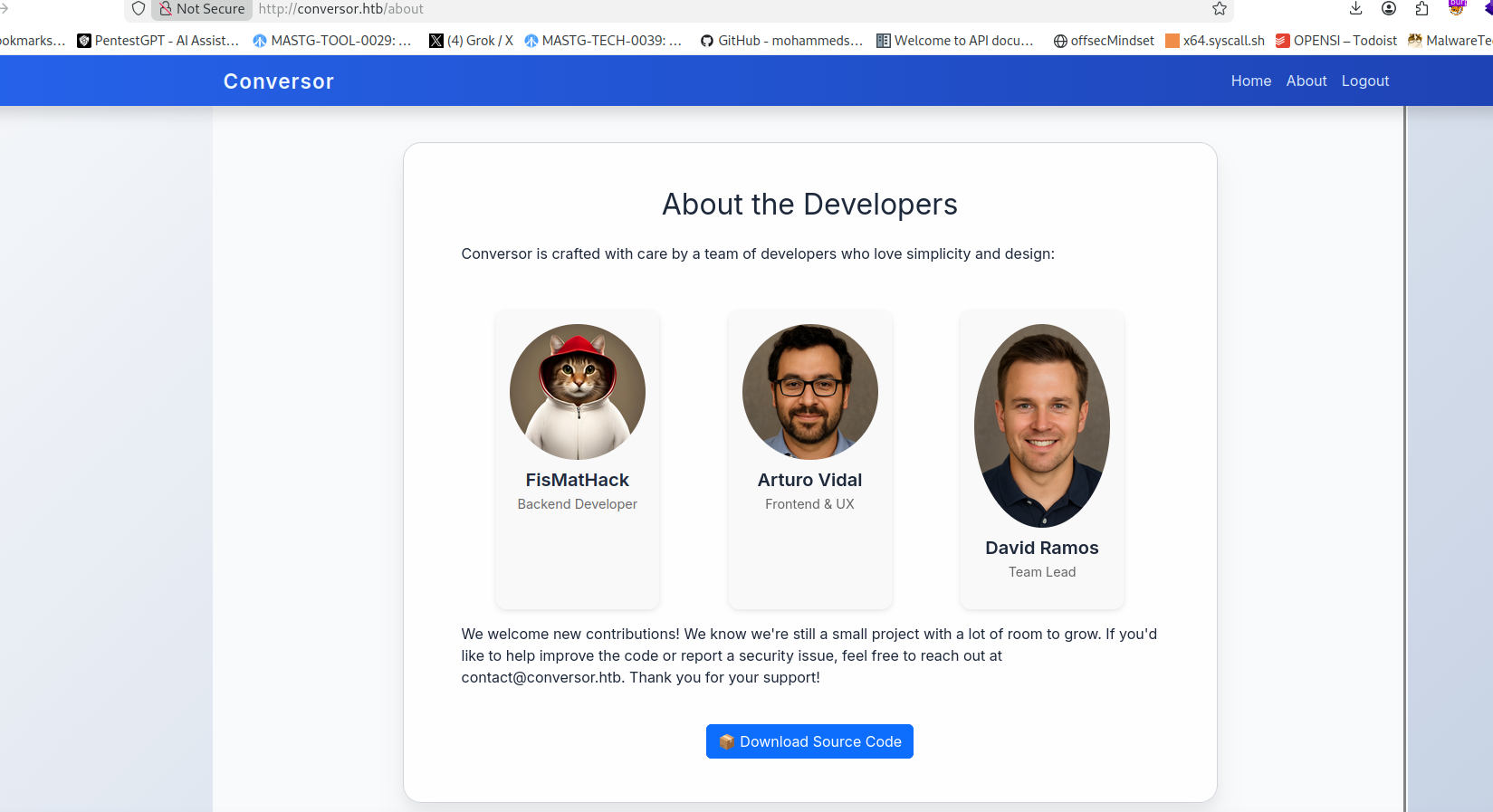Open the offsecMindset bookmark
The image size is (1493, 812).
point(1104,41)
